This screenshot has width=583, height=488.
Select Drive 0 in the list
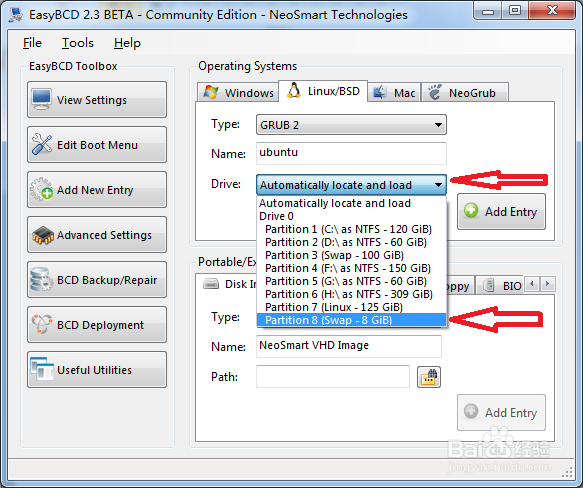click(x=351, y=216)
